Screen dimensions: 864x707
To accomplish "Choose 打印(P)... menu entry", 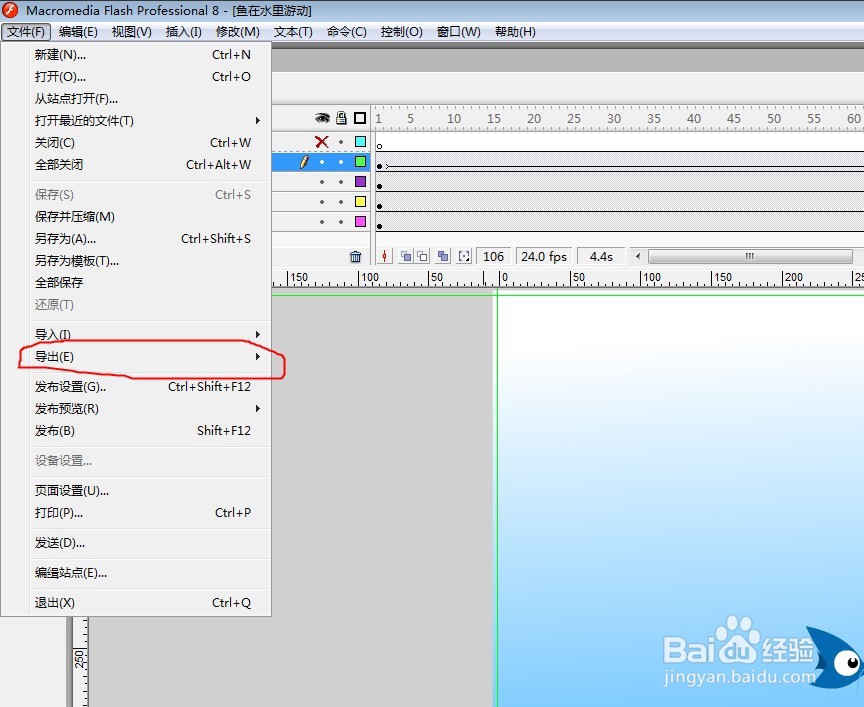I will point(149,512).
